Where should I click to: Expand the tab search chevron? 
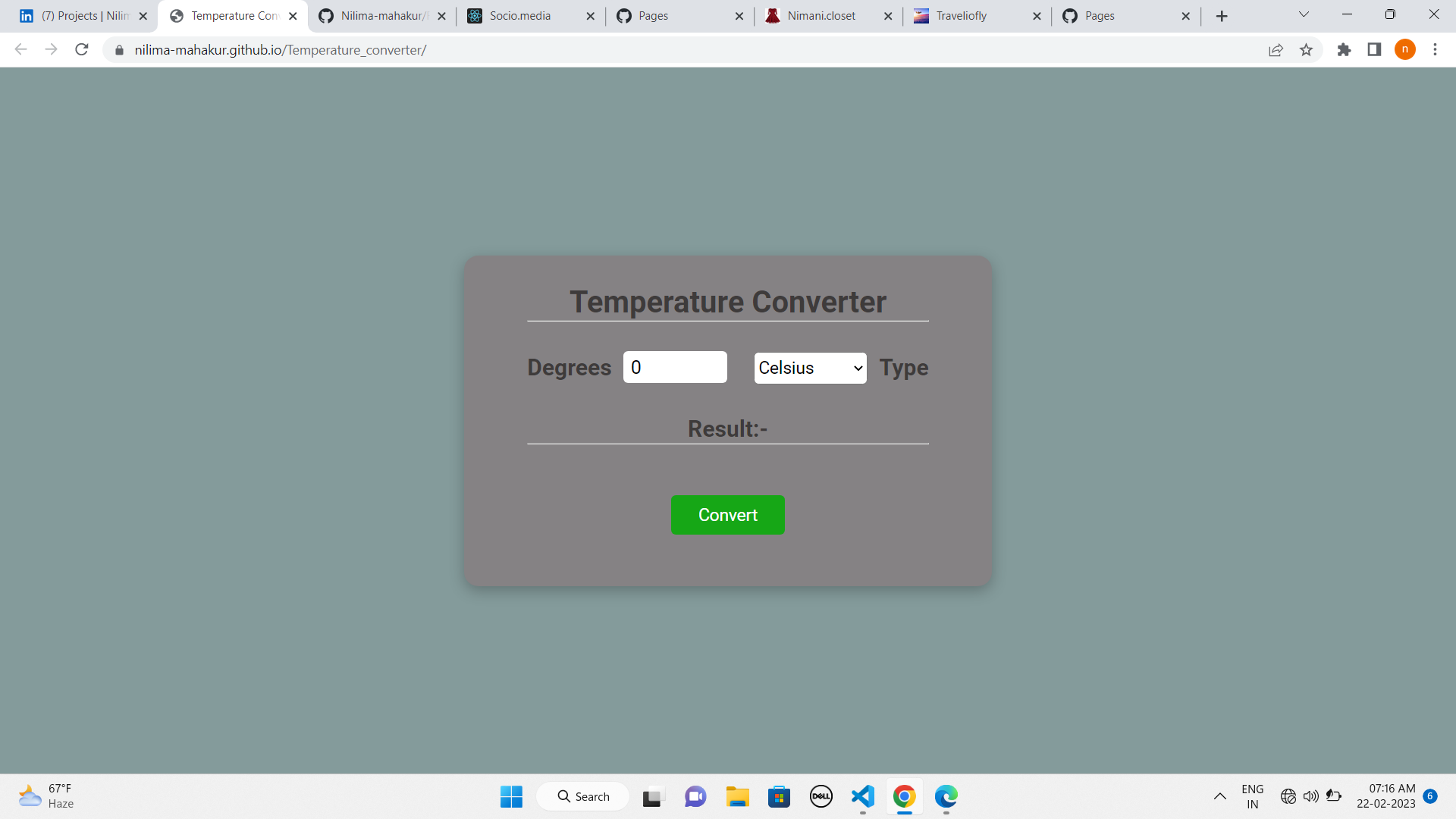[1304, 15]
